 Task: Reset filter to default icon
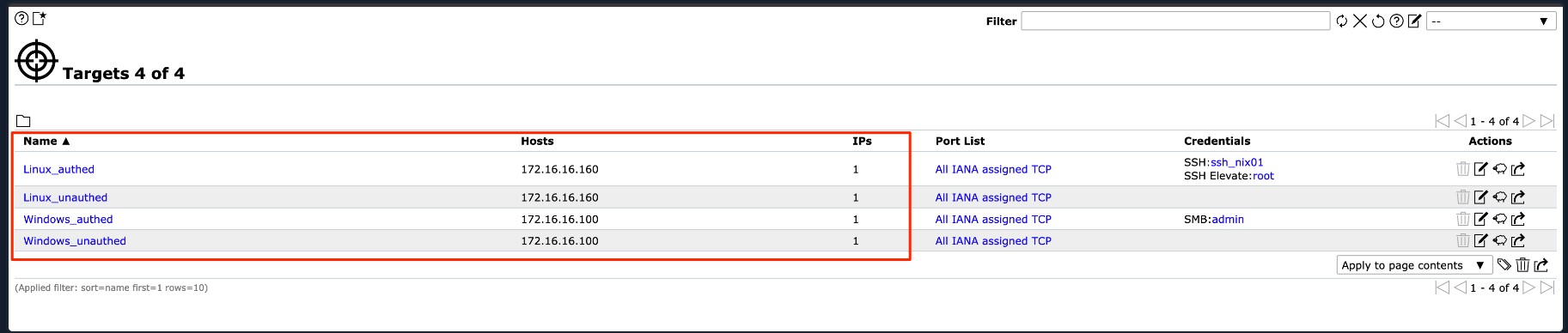click(1378, 21)
